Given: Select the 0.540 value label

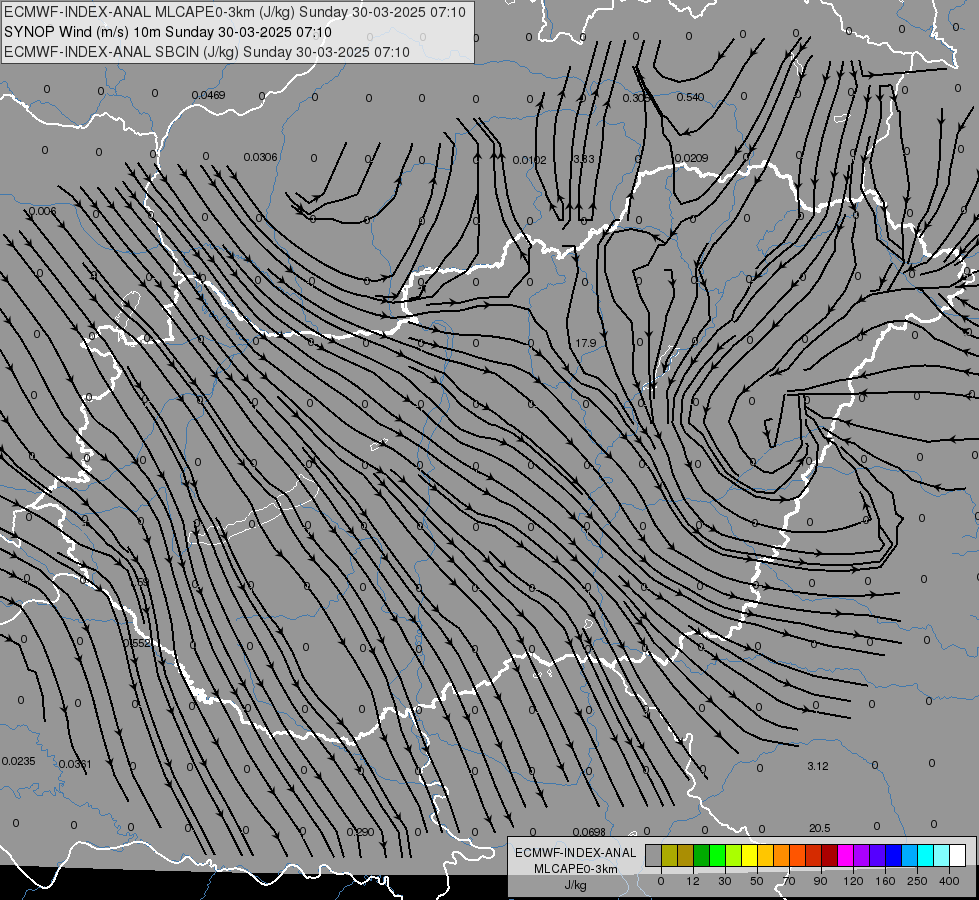Looking at the screenshot, I should (690, 97).
